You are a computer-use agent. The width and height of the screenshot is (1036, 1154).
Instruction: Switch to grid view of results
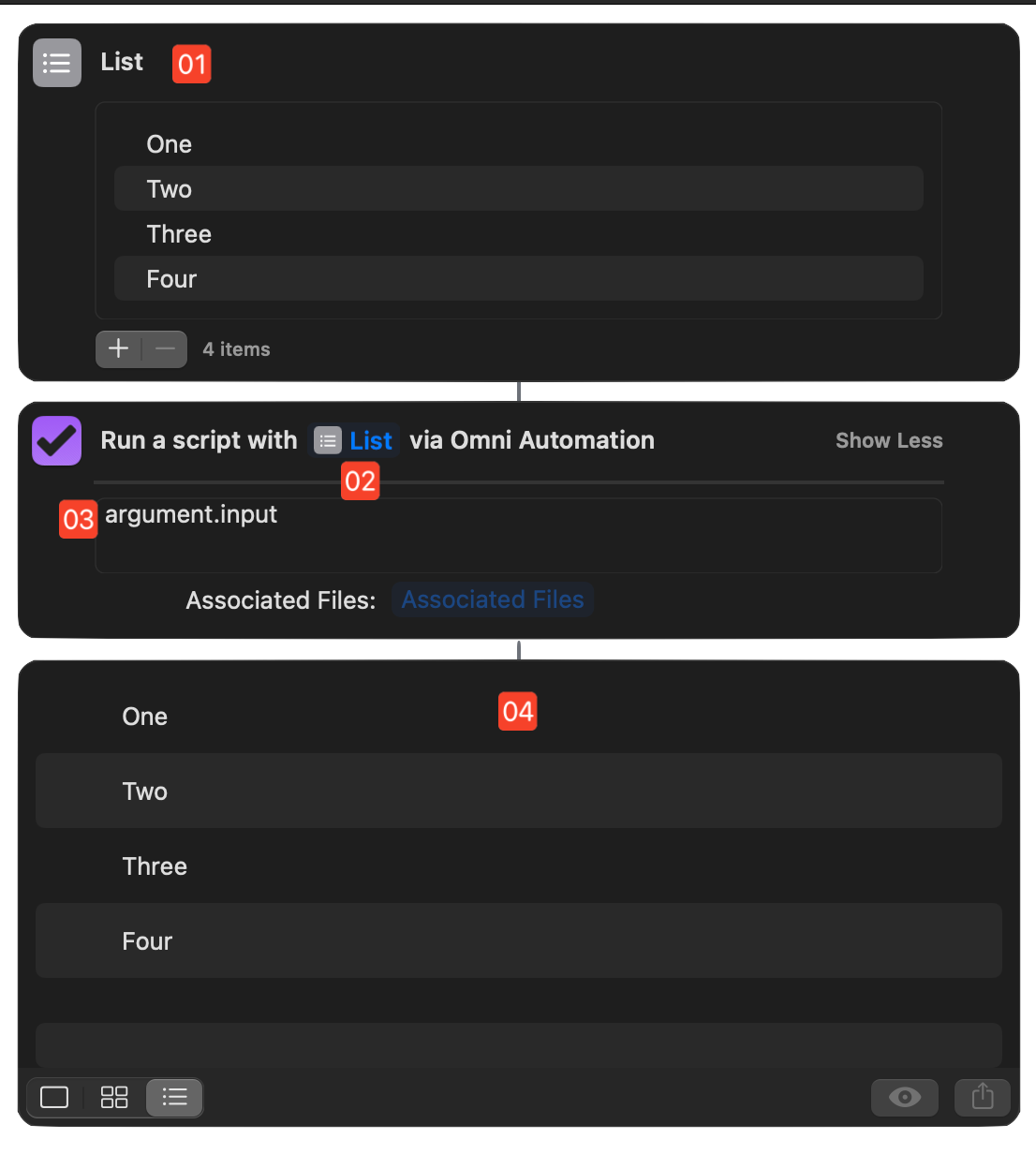(114, 1097)
